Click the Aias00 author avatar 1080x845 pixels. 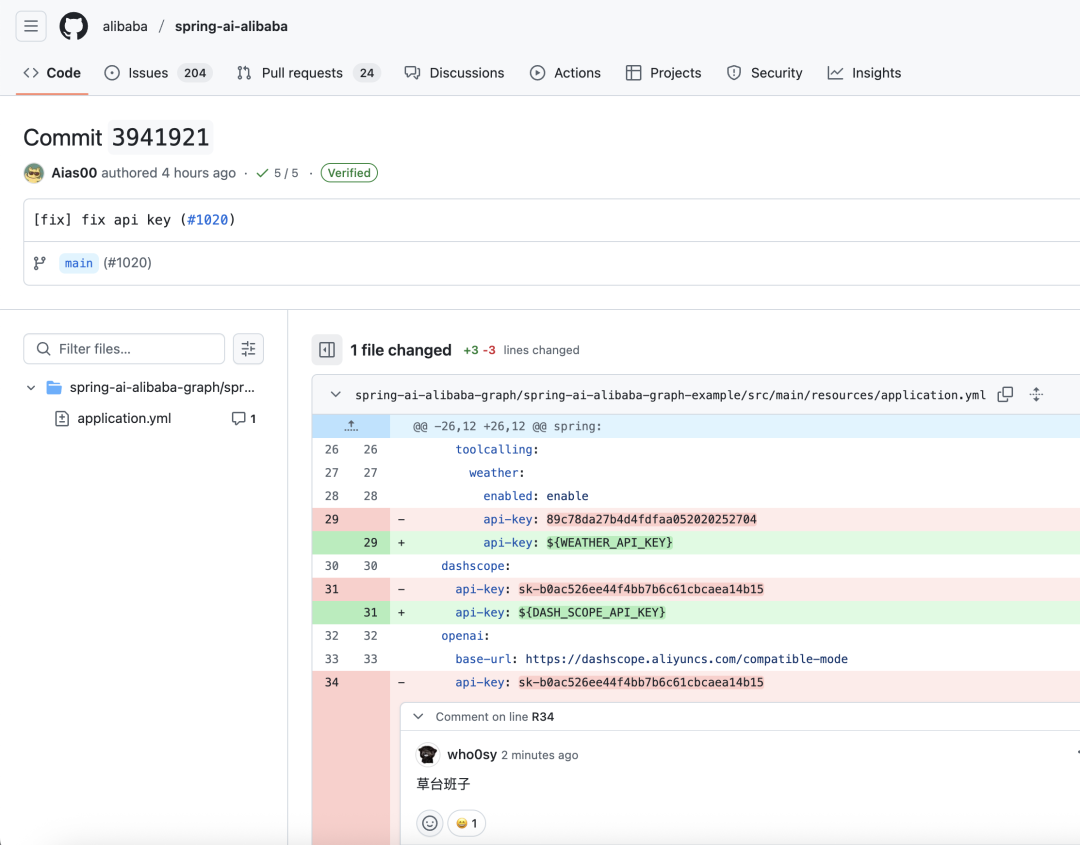tap(34, 173)
